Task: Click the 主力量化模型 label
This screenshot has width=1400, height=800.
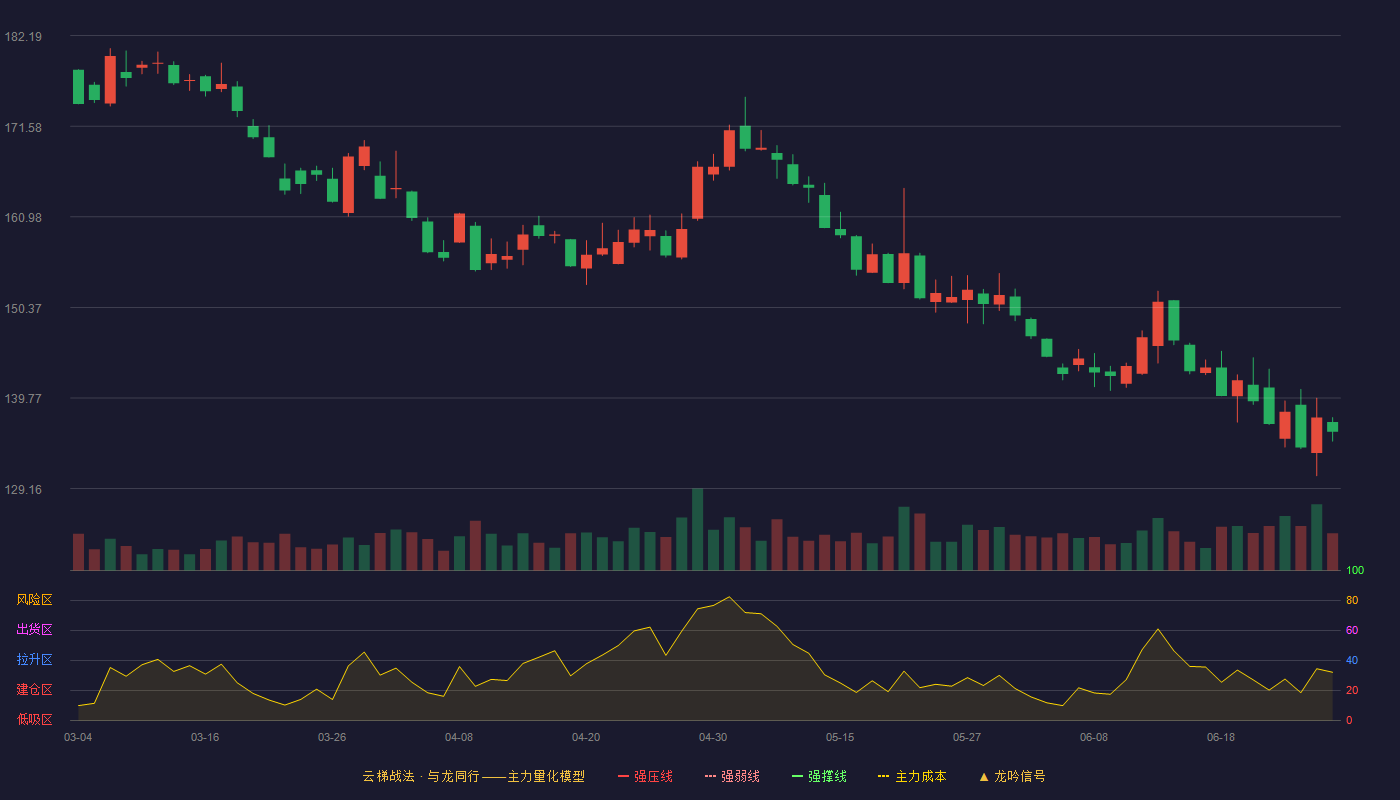Action: point(546,776)
